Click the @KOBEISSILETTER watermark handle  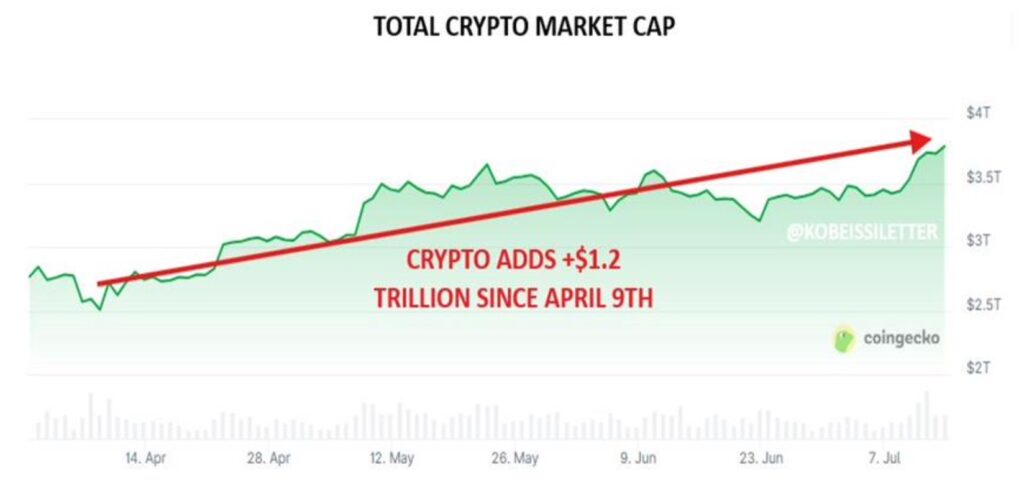pyautogui.click(x=863, y=232)
